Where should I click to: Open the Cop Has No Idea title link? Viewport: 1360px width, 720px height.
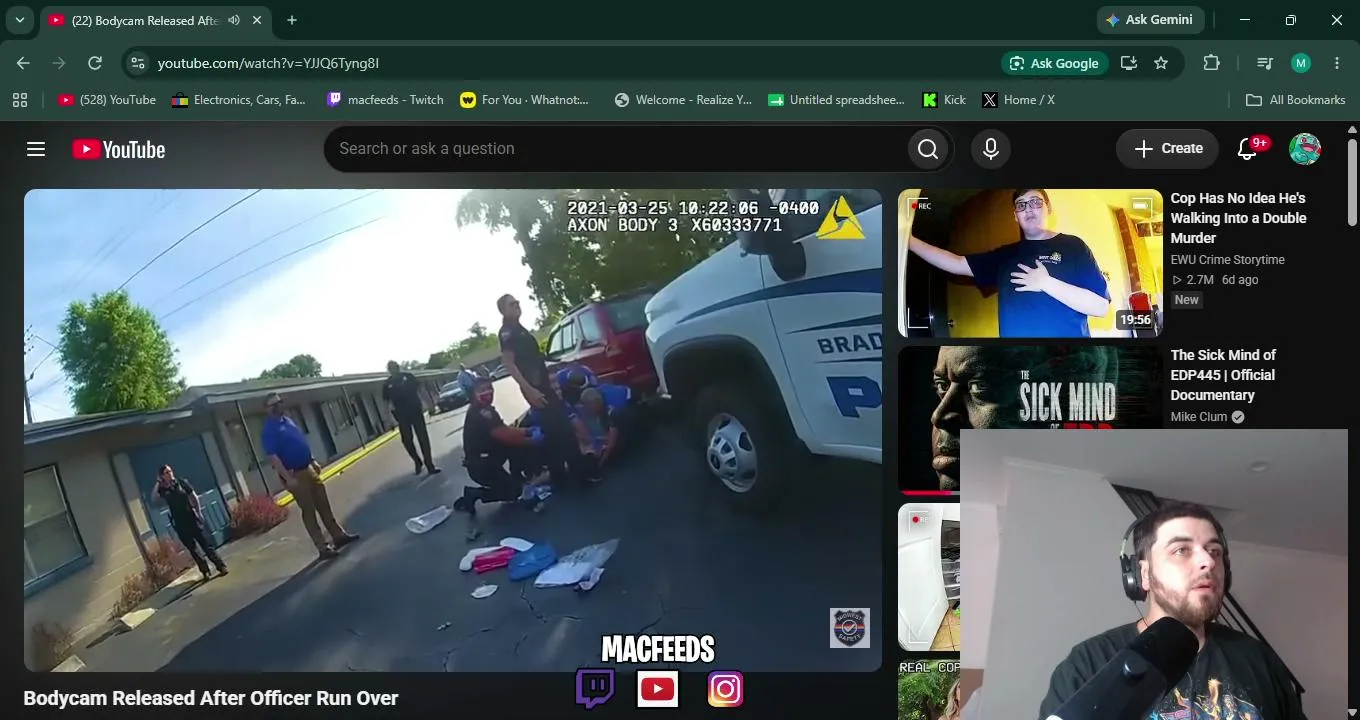[1239, 218]
